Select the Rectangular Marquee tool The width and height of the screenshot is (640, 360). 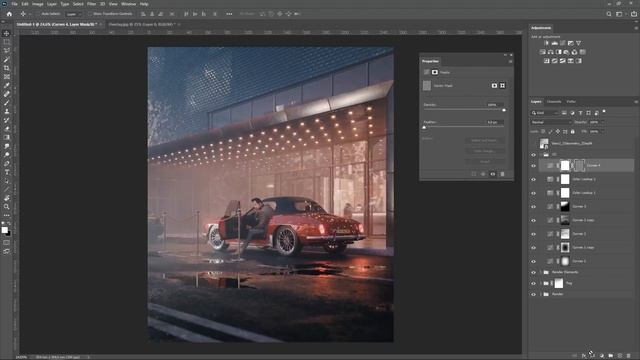coord(7,42)
